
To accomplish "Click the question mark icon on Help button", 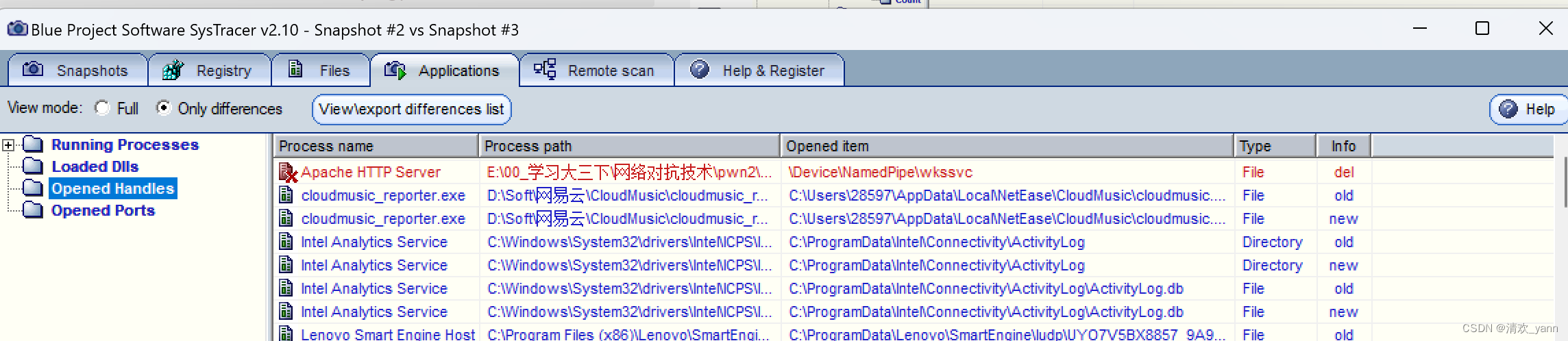I will 1508,109.
